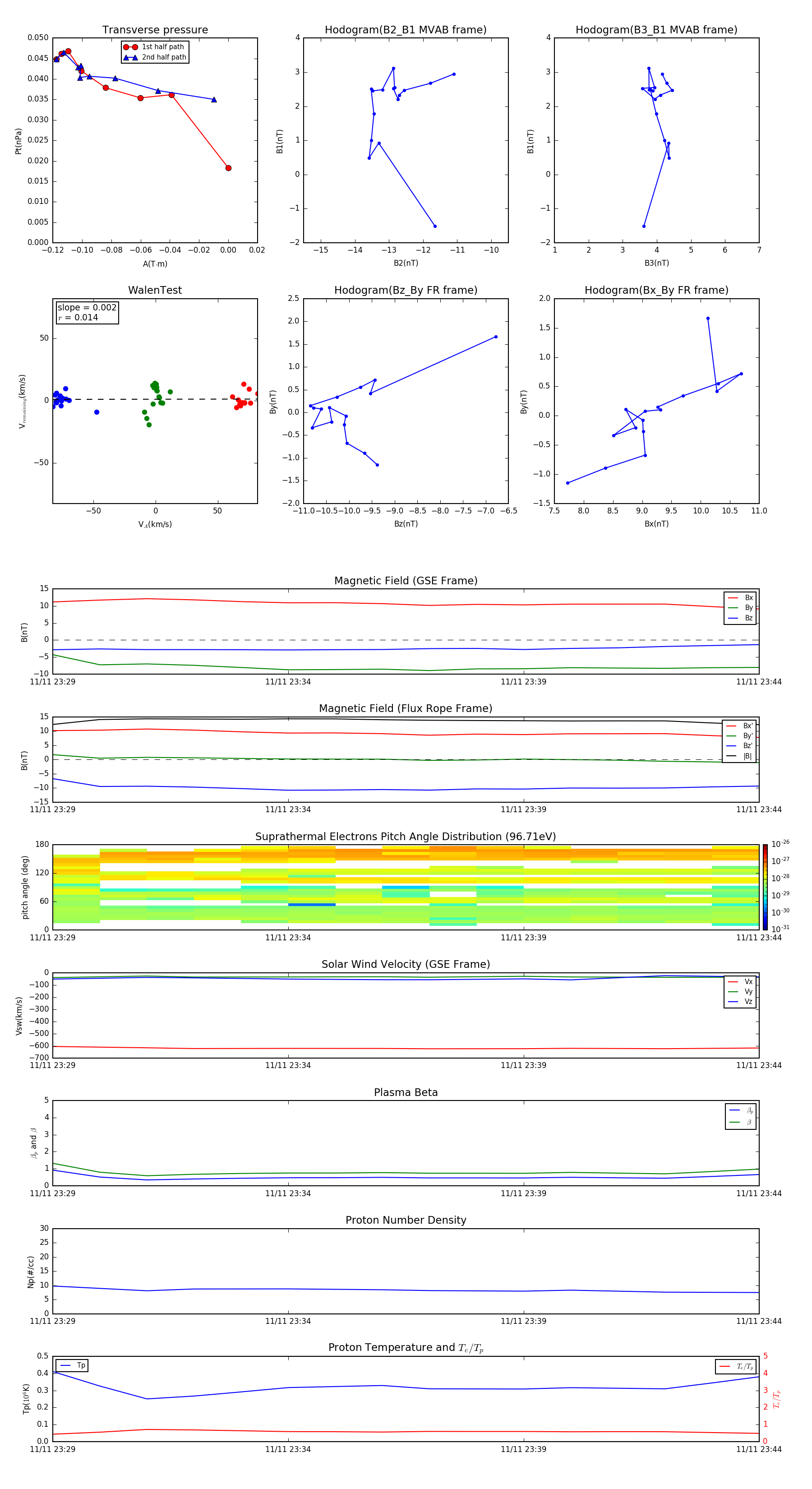
Task: Click the Suprathermal Electrons Pitch Angle title
Action: click(406, 837)
